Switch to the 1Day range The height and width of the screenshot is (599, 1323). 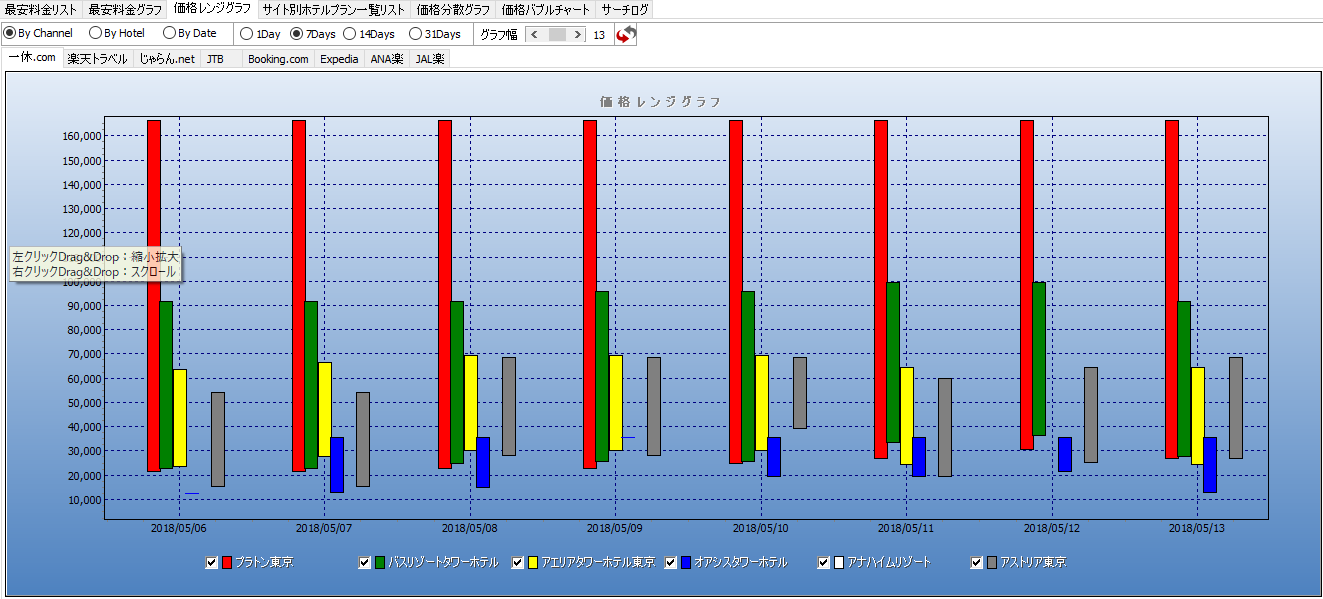click(247, 34)
